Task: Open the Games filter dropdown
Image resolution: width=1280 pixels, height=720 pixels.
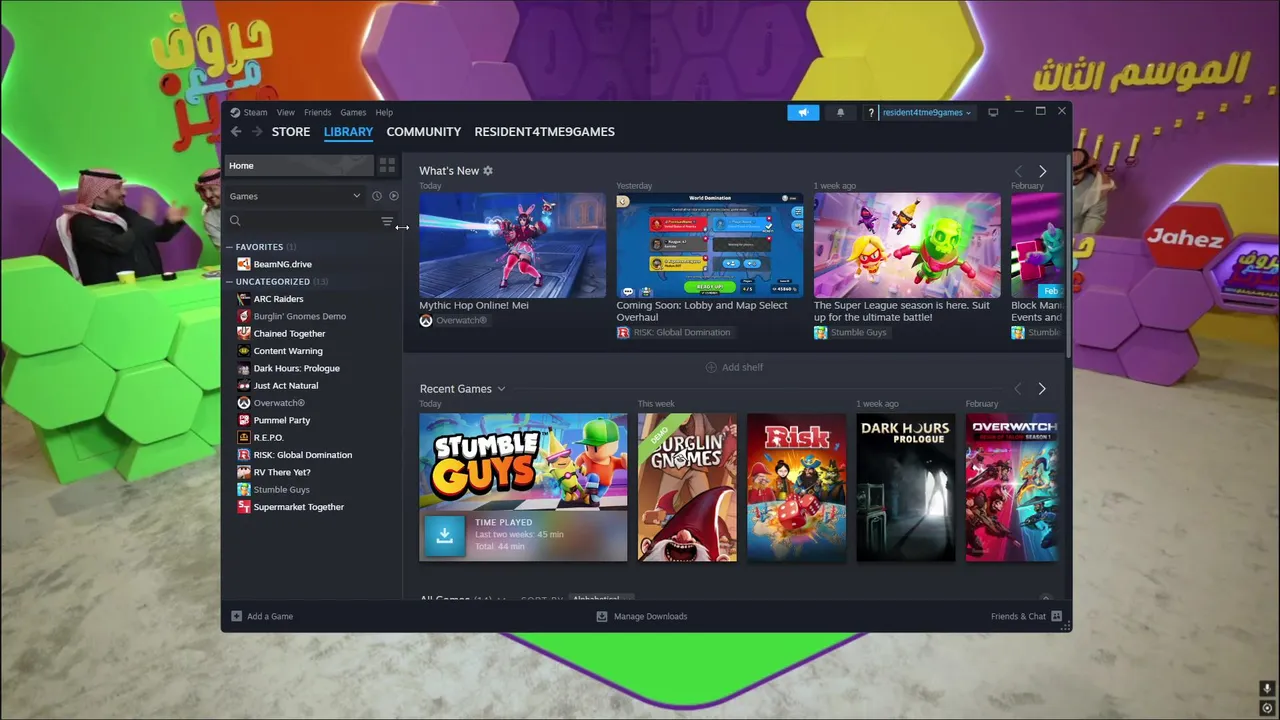Action: tap(295, 196)
